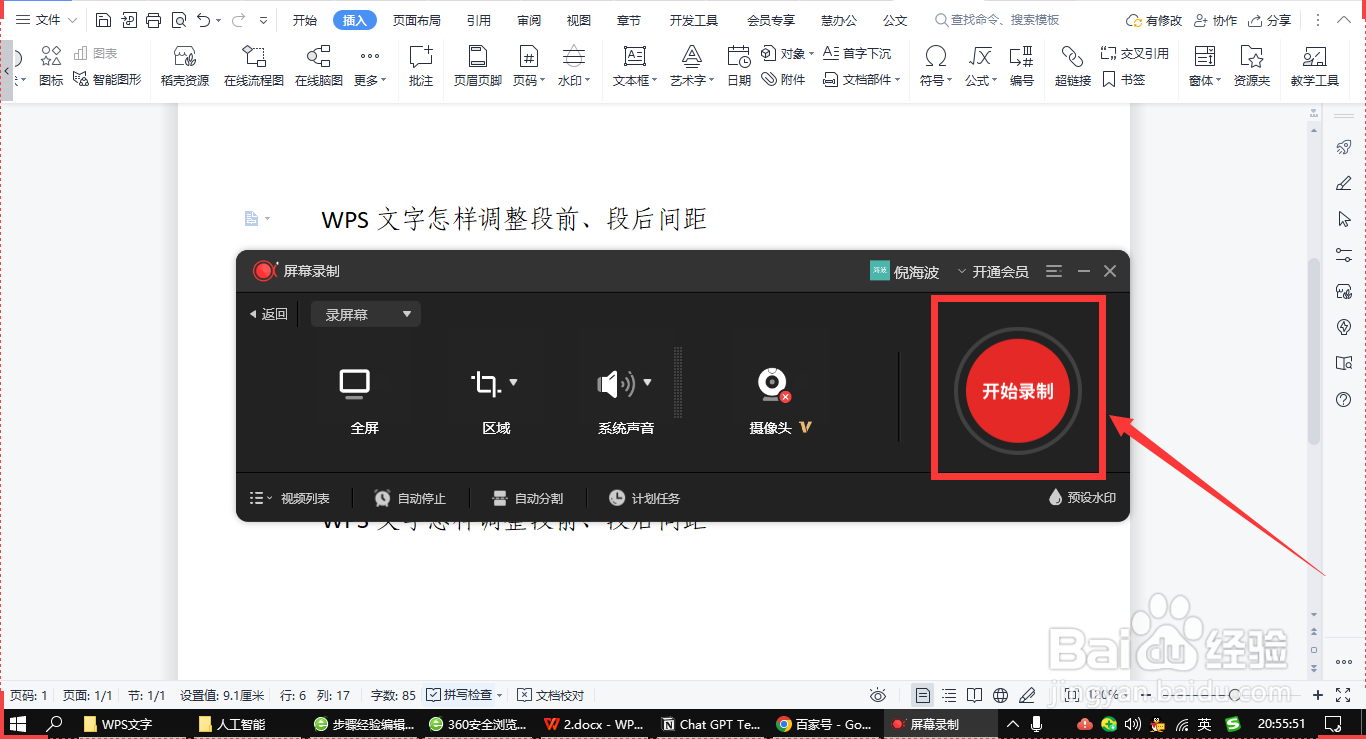Open 页眉页脚 header and footer
Screen dimensions: 1366x739
click(478, 67)
